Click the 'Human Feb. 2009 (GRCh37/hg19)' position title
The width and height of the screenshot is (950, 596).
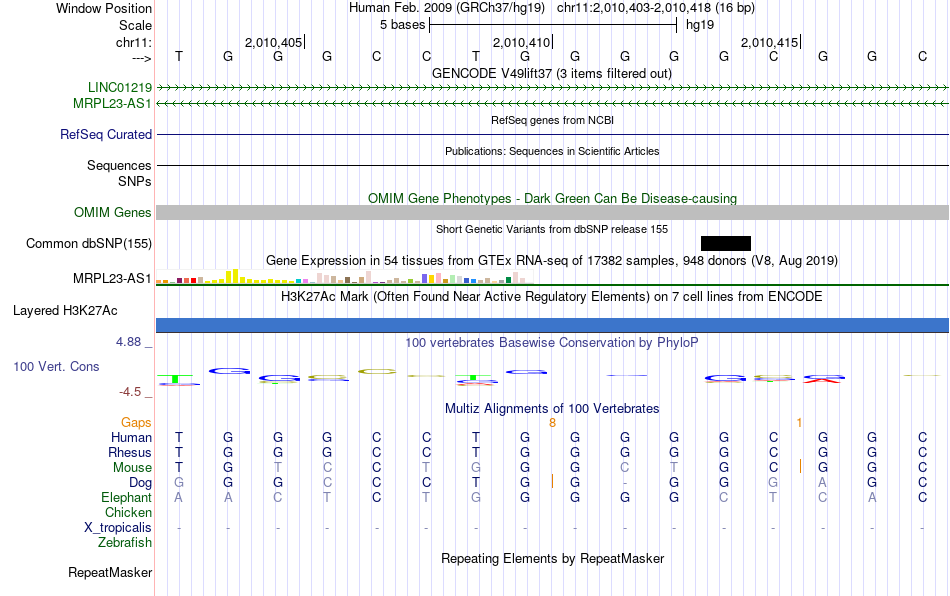click(x=447, y=8)
